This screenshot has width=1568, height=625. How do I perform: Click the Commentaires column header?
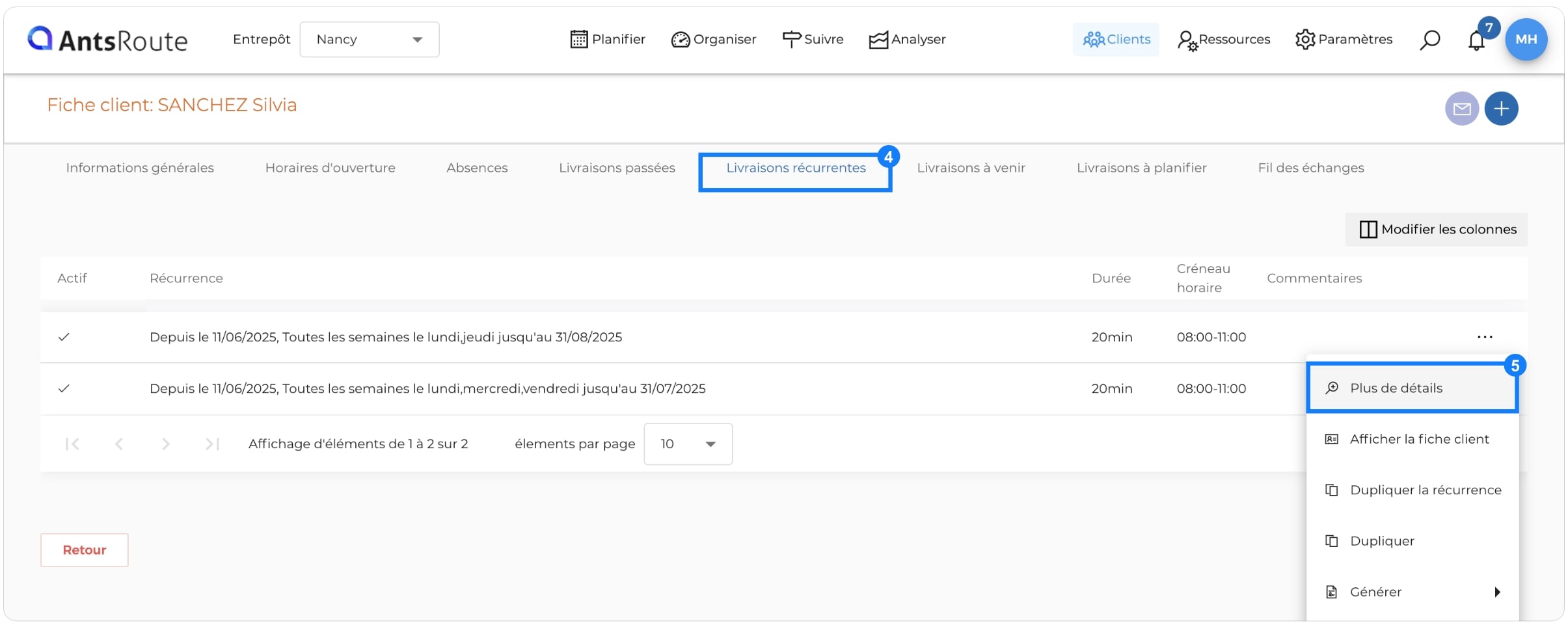click(1314, 278)
